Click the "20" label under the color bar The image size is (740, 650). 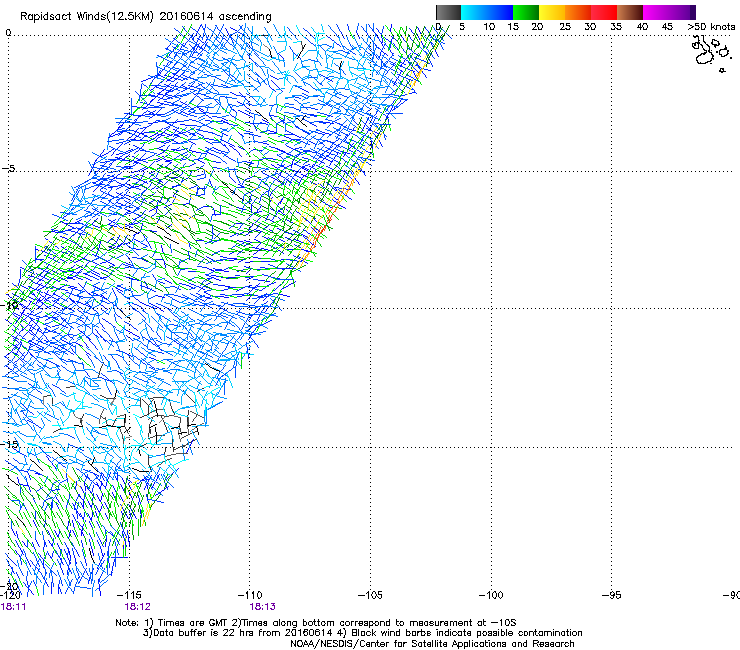(x=537, y=27)
